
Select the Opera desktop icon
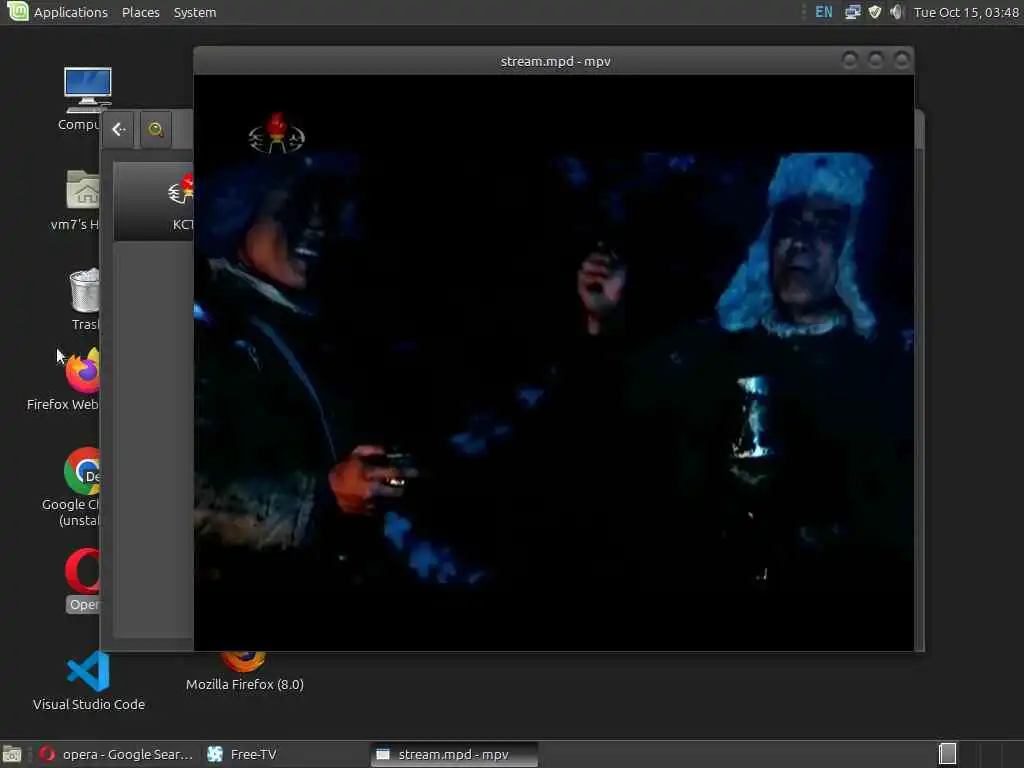tap(82, 580)
